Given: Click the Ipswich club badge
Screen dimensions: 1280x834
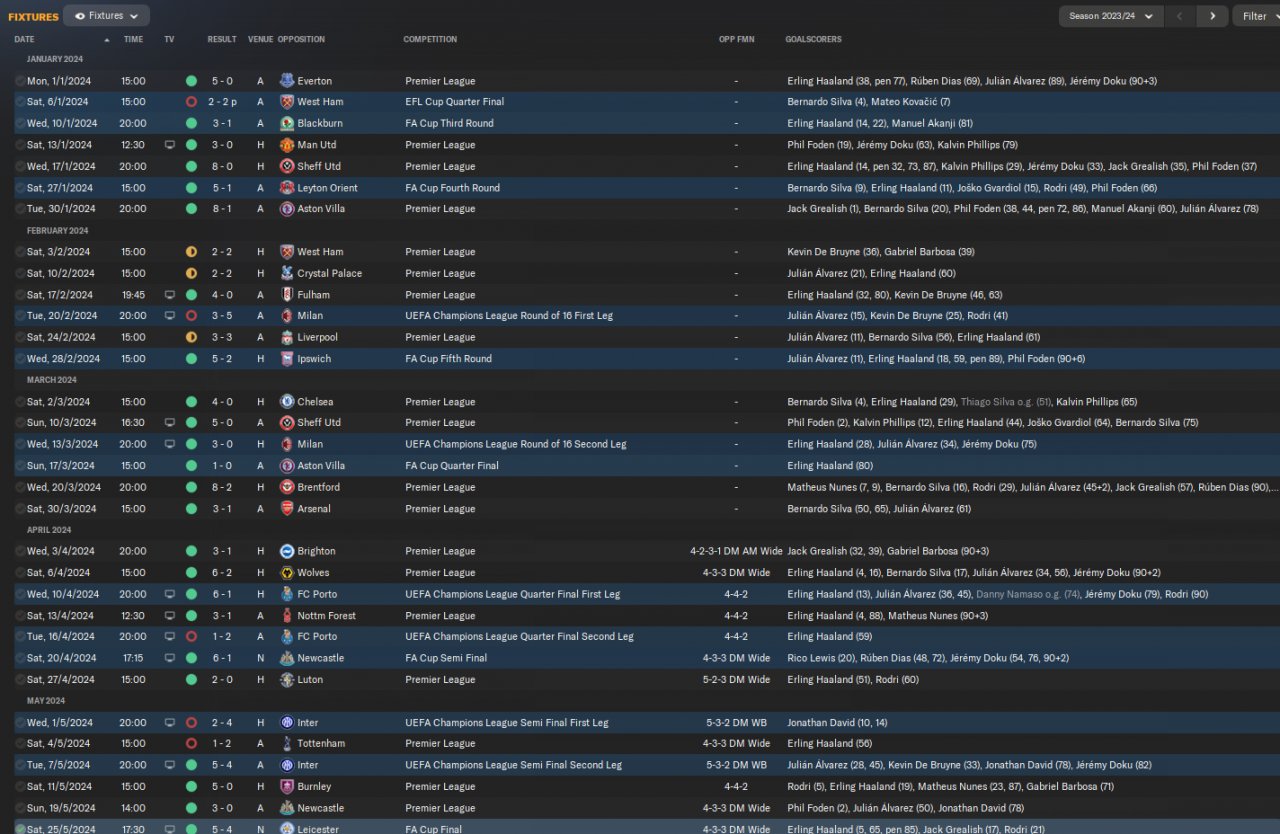Looking at the screenshot, I should pyautogui.click(x=287, y=359).
